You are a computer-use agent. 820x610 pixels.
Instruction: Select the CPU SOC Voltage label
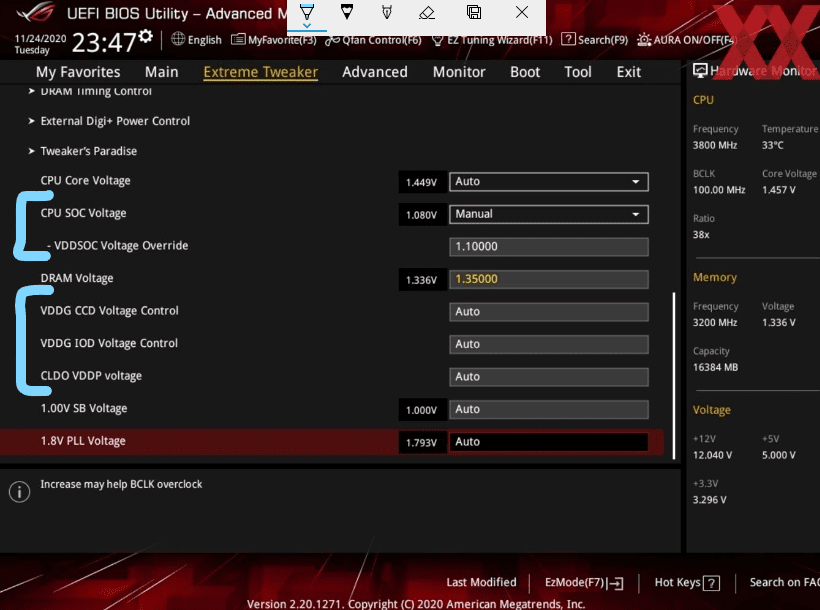coord(83,213)
